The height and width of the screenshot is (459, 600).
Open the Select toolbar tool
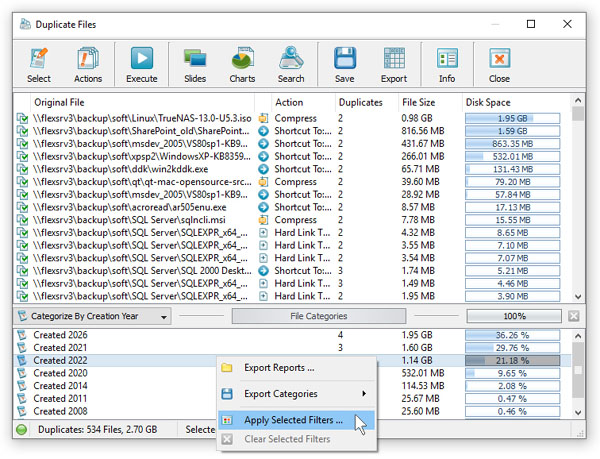point(39,65)
